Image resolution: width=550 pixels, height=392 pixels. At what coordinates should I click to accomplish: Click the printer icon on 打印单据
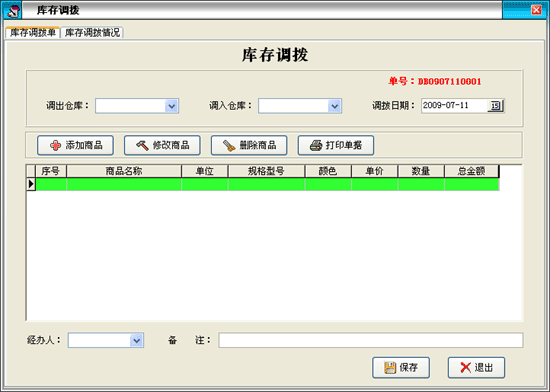(x=316, y=145)
